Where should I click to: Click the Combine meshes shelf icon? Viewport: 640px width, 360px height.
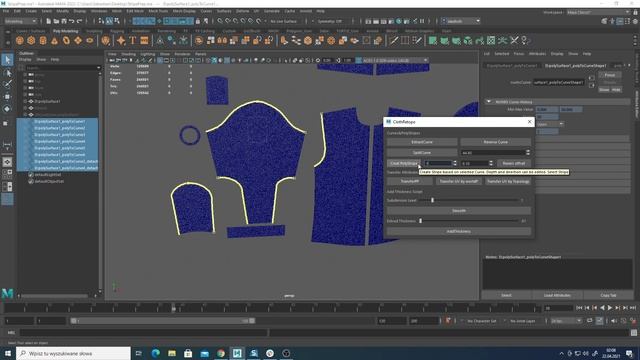click(199, 40)
